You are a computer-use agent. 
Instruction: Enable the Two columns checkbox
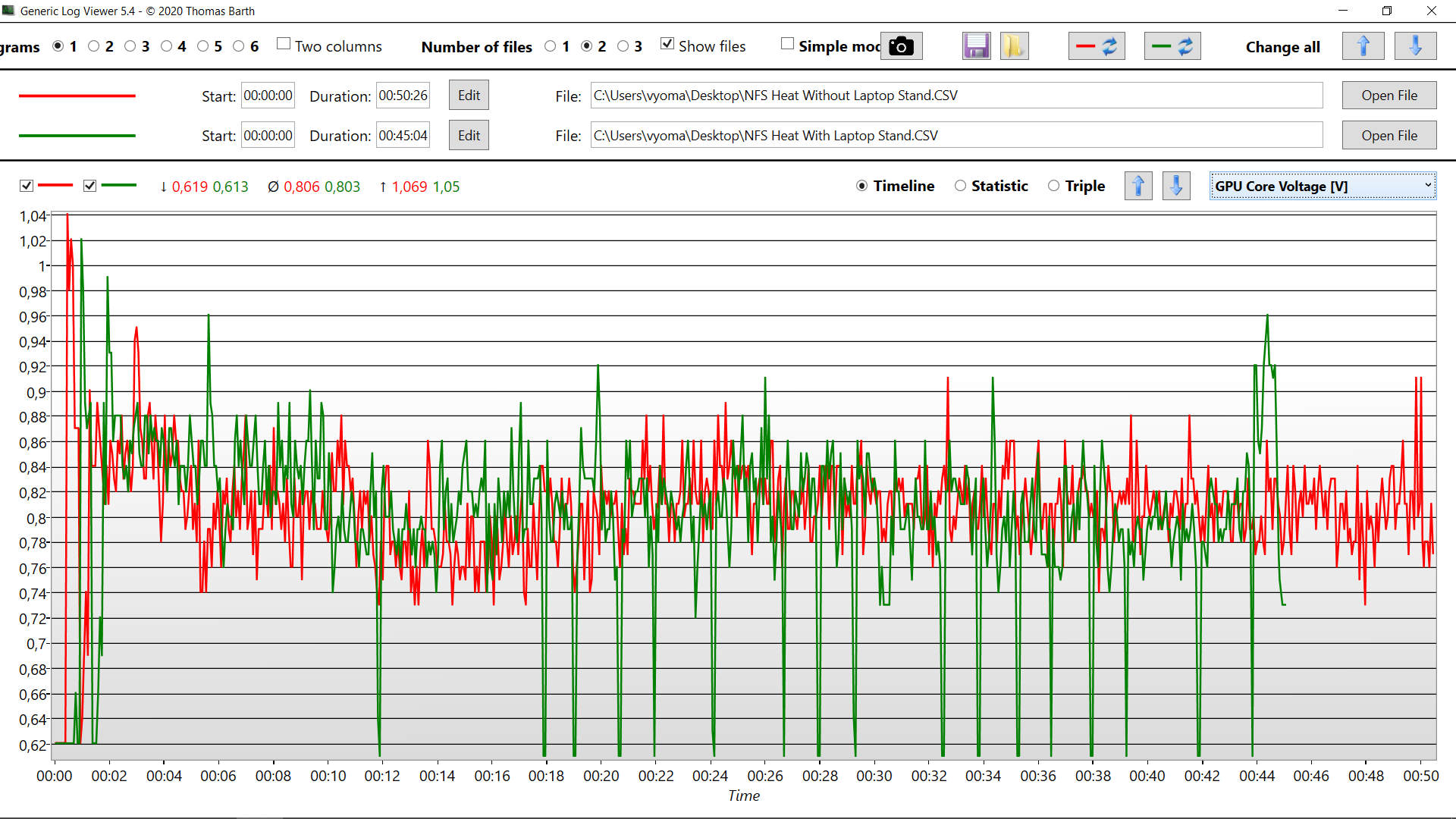point(284,44)
